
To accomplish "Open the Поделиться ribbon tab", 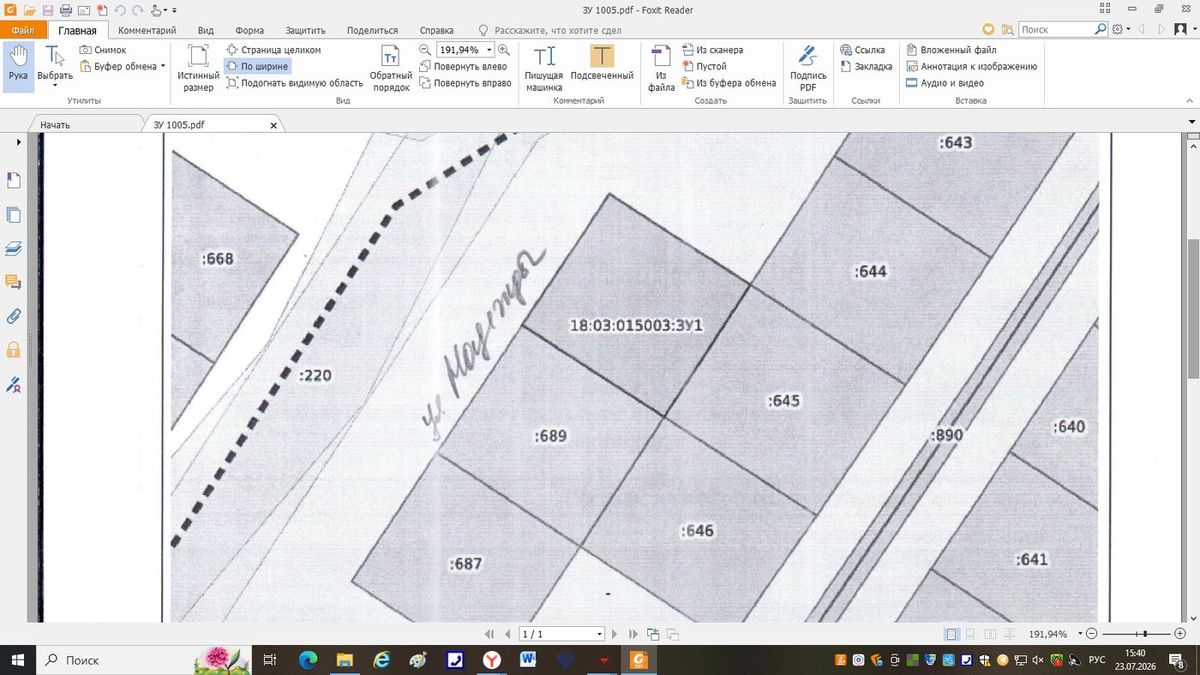I will tap(372, 30).
